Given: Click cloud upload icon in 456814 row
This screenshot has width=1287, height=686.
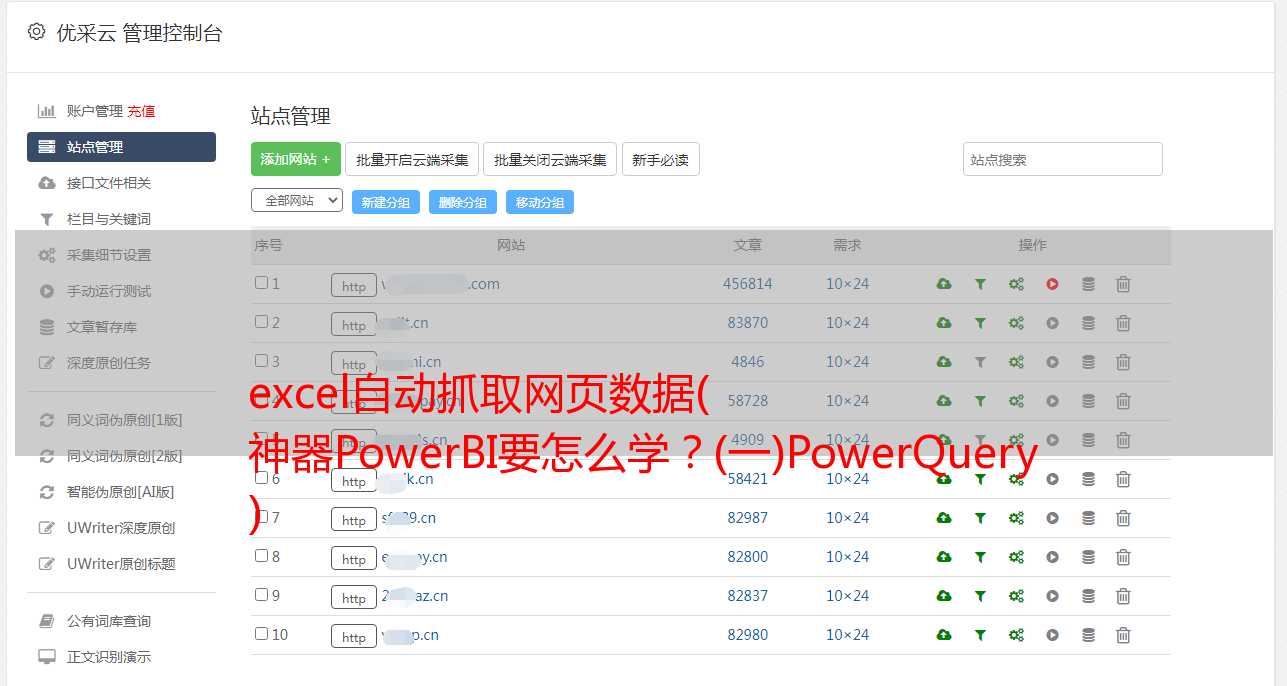Looking at the screenshot, I should pyautogui.click(x=944, y=284).
